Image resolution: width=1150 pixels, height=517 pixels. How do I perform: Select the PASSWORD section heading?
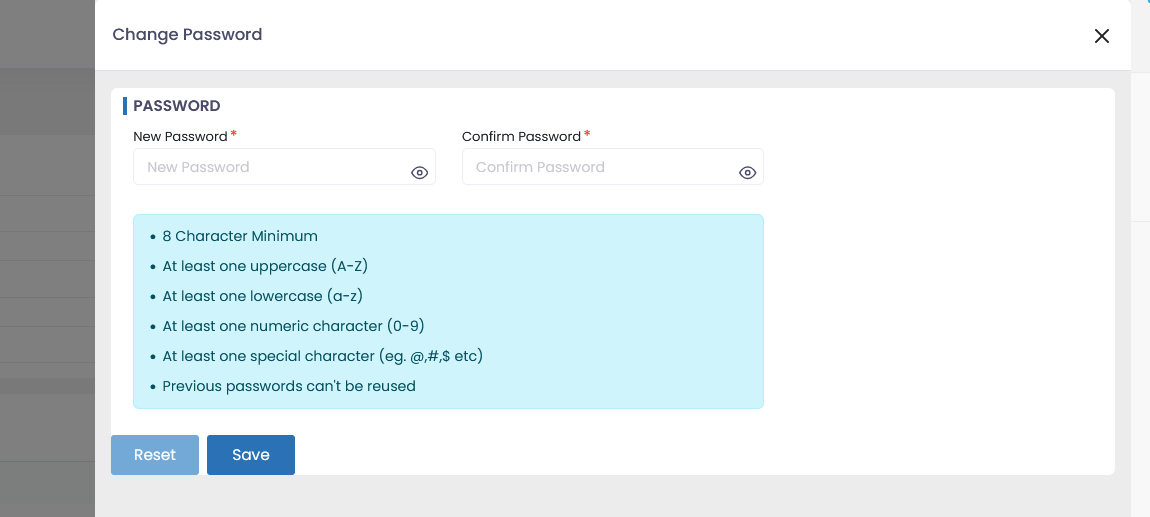[176, 106]
